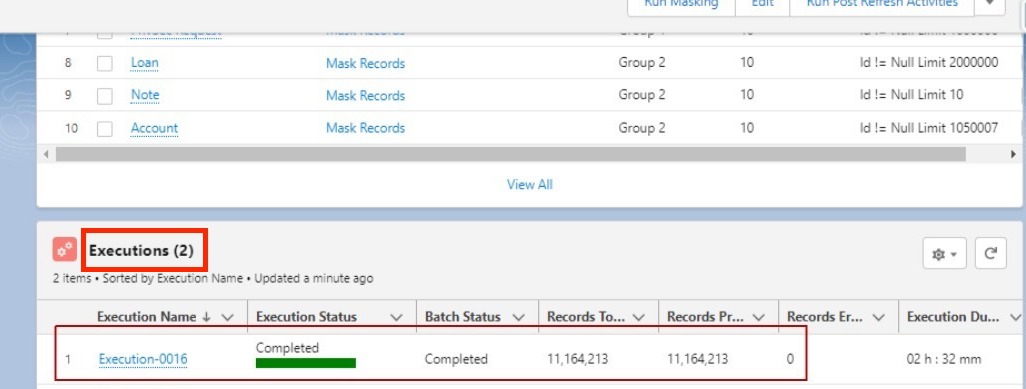Click the horizontal scrollbar's right arrow
The width and height of the screenshot is (1026, 389).
1013,155
